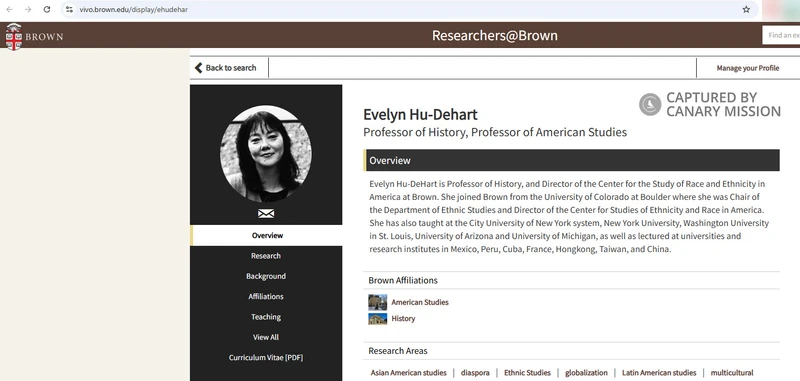Click the Overview section header bar
The image size is (800, 381).
[571, 160]
